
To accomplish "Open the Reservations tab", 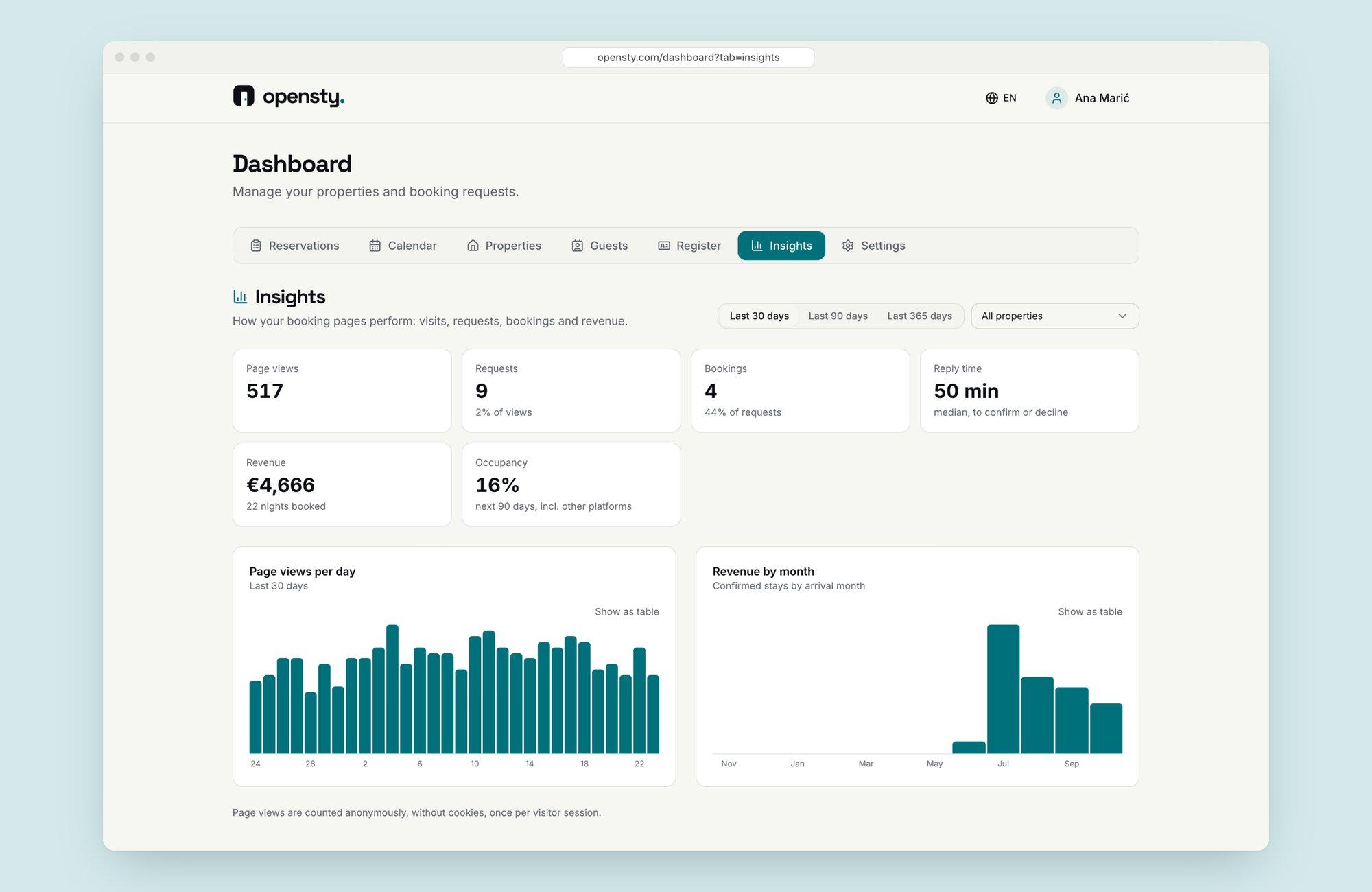I will click(294, 246).
